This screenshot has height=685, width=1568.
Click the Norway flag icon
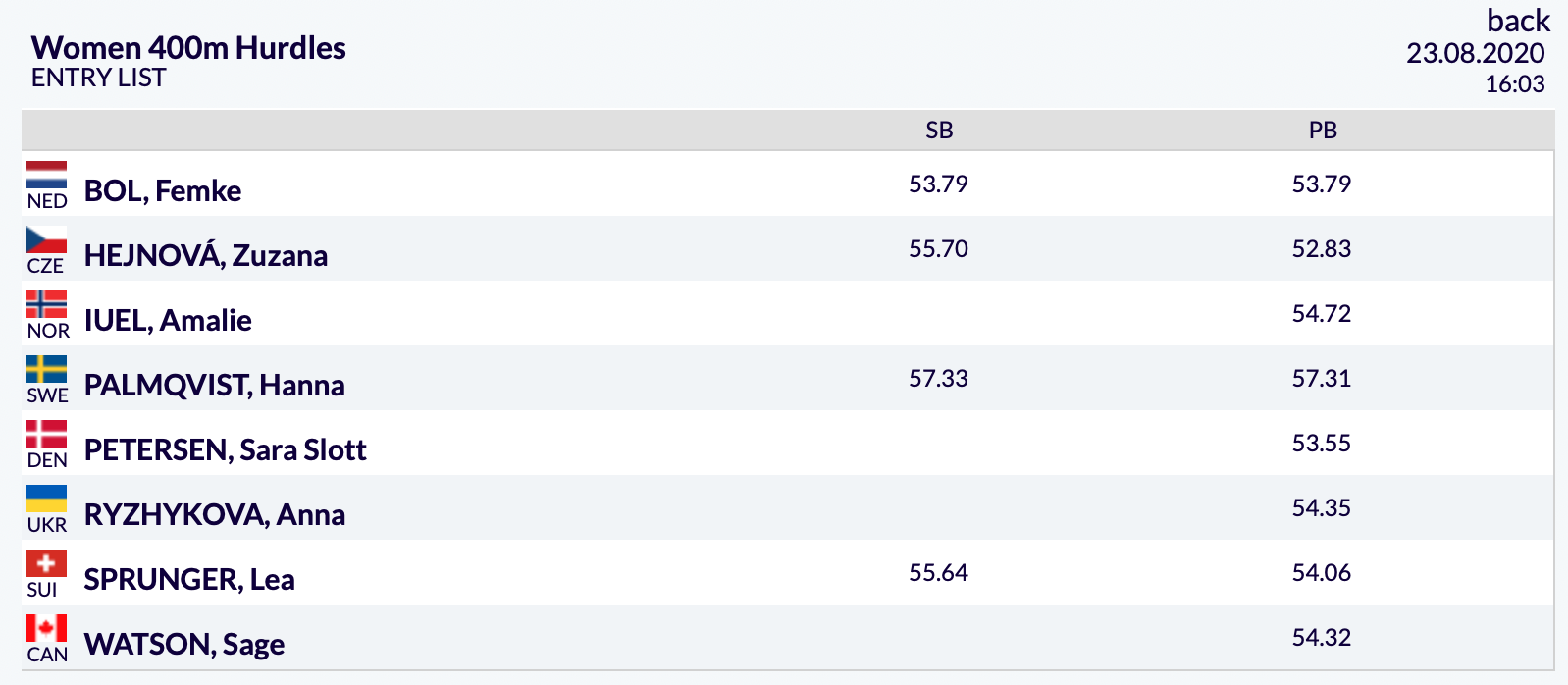(x=46, y=304)
